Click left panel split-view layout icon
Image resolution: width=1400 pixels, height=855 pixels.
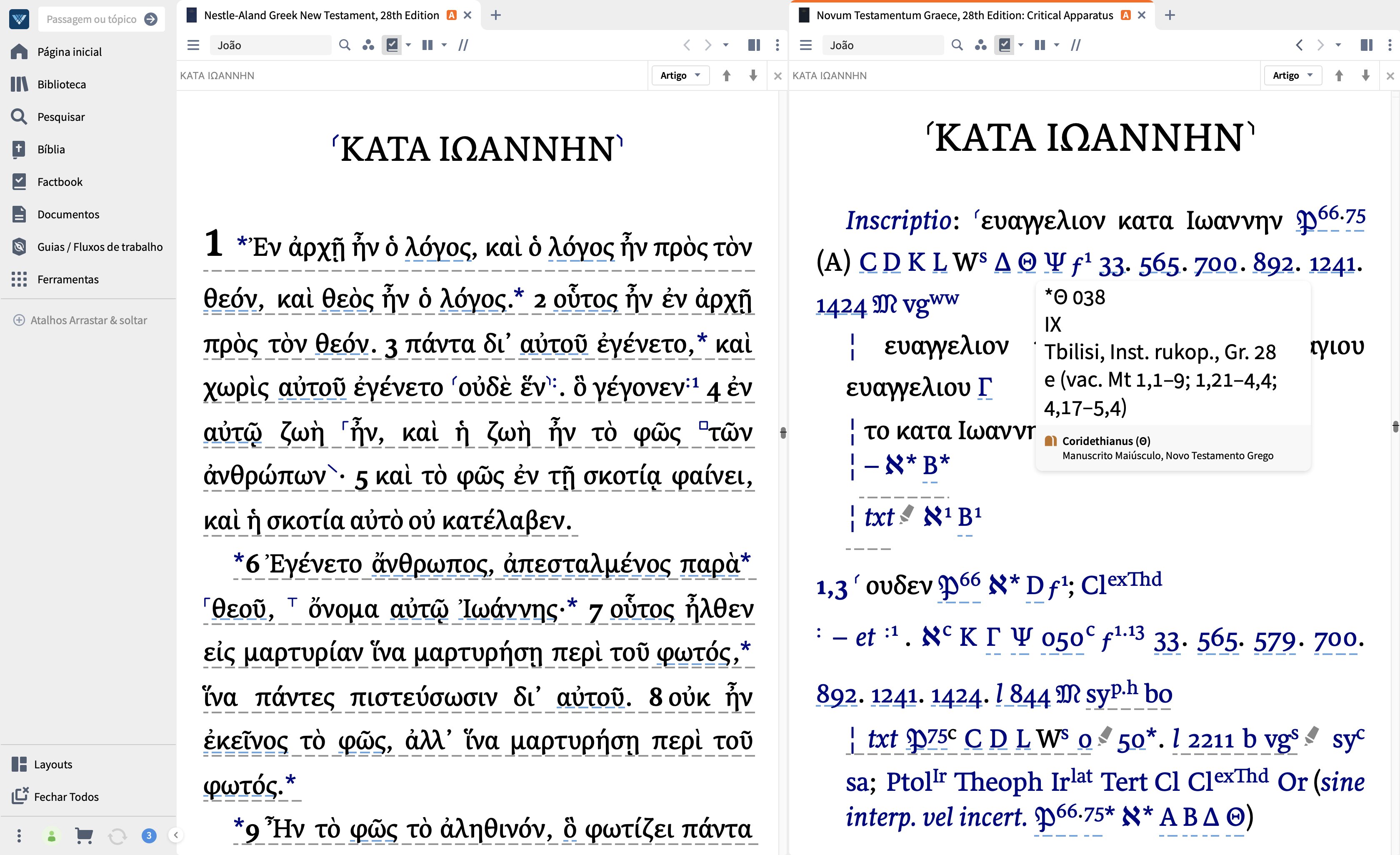[754, 45]
